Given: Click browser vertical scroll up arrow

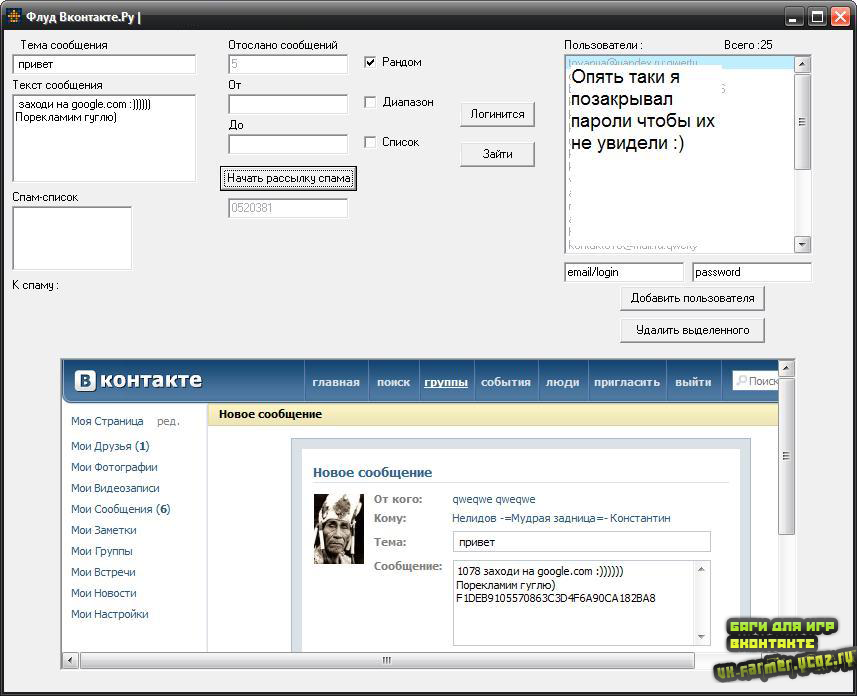Looking at the screenshot, I should click(786, 368).
